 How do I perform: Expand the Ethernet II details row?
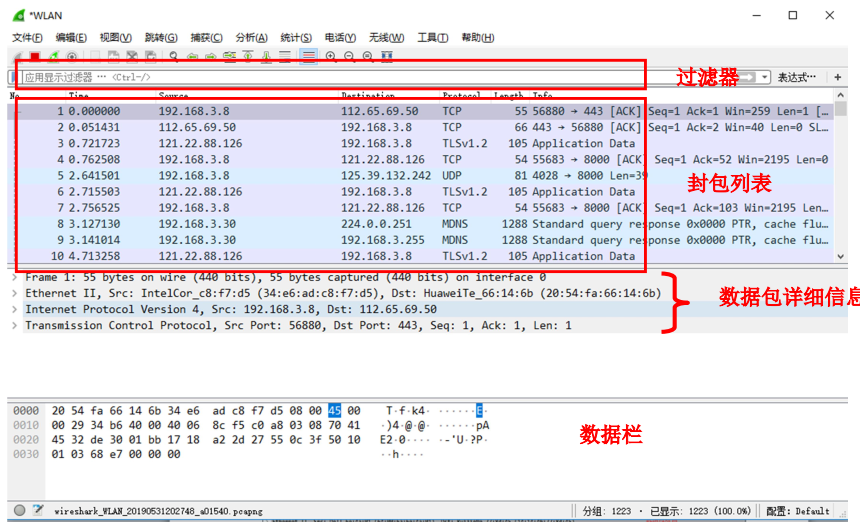click(13, 293)
